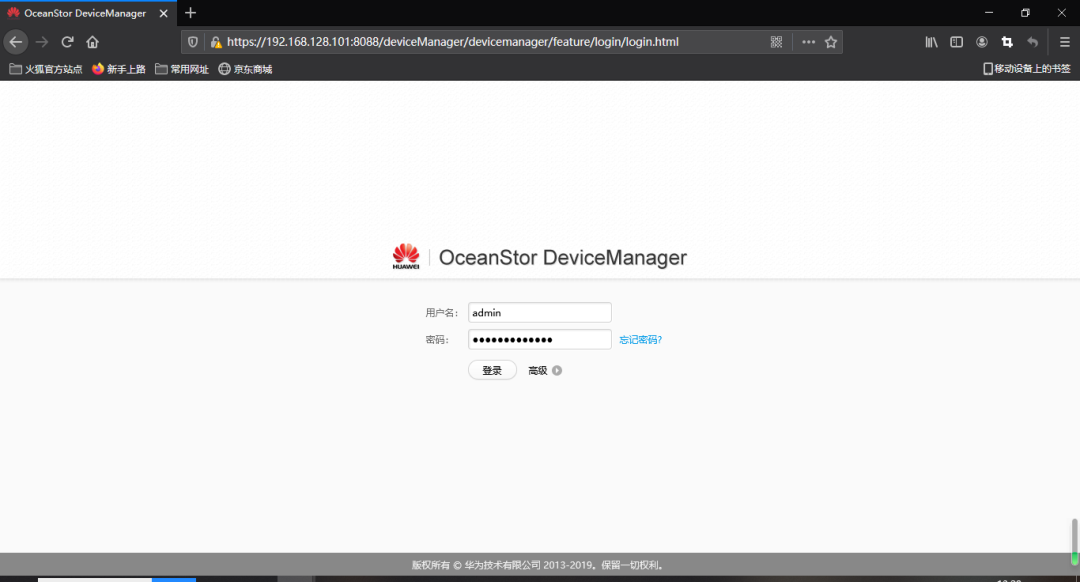Screen dimensions: 1080x582
Task: Click the insecure connection padlock warning icon
Action: point(216,42)
